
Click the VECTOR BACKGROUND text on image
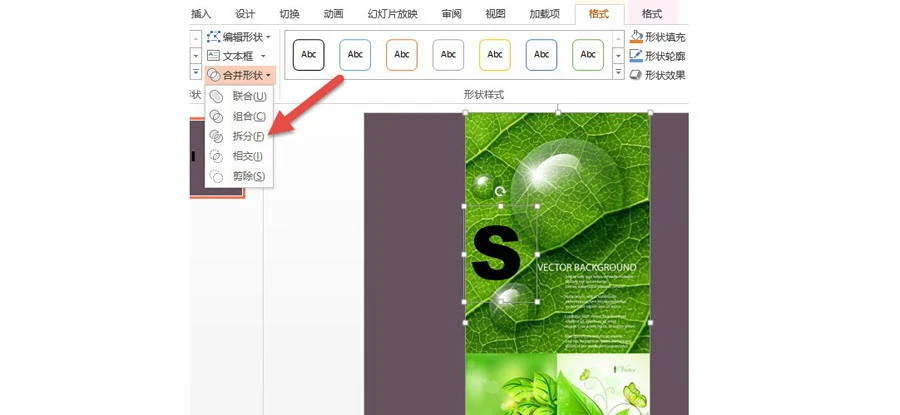pos(587,267)
